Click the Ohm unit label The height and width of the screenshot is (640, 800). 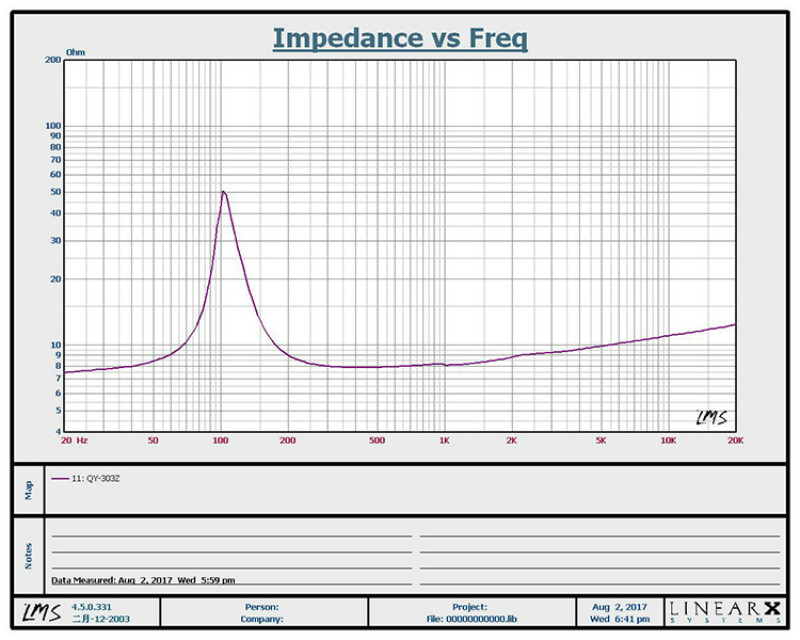pyautogui.click(x=75, y=50)
